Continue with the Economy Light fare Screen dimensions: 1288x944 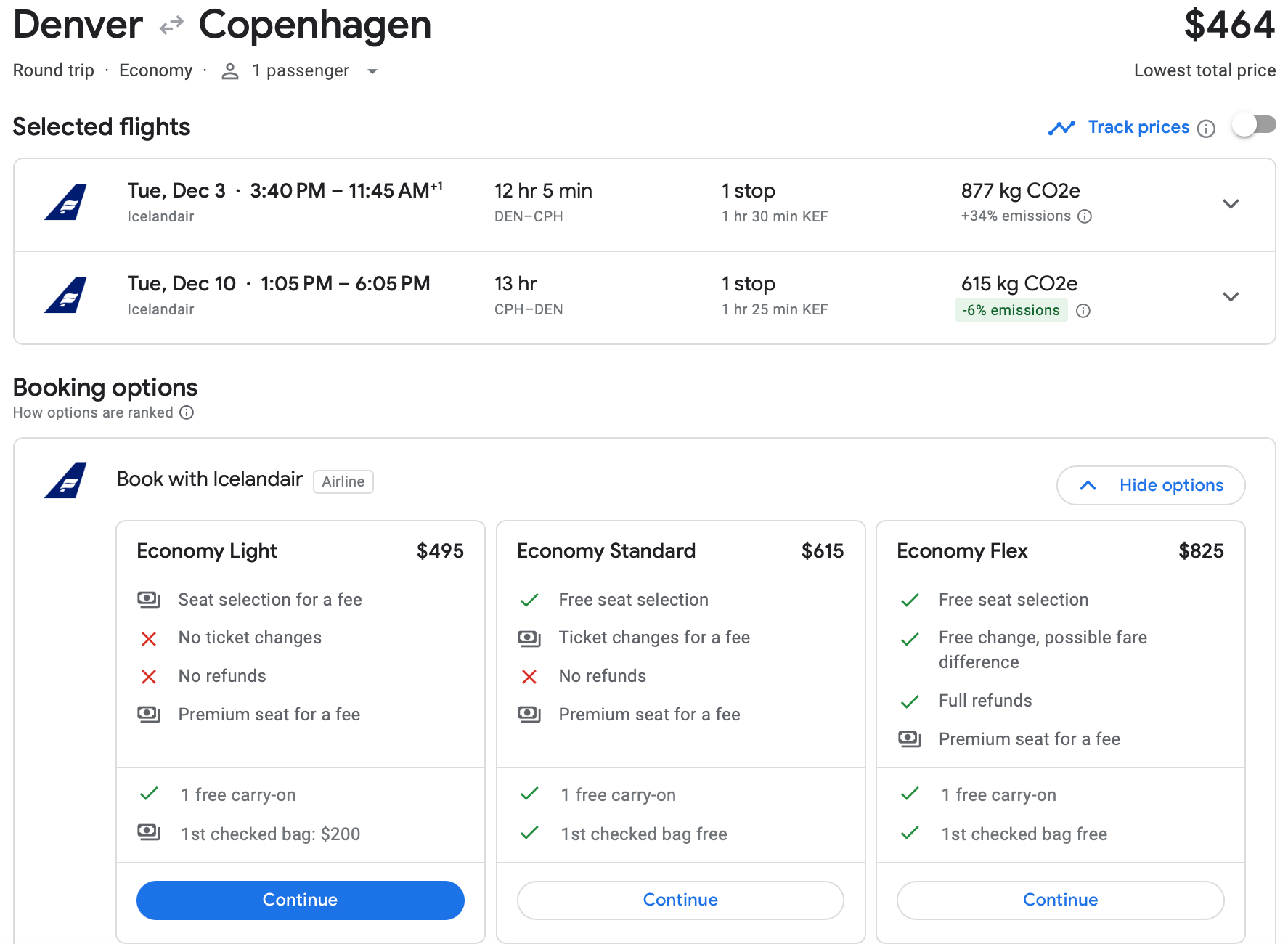click(300, 900)
